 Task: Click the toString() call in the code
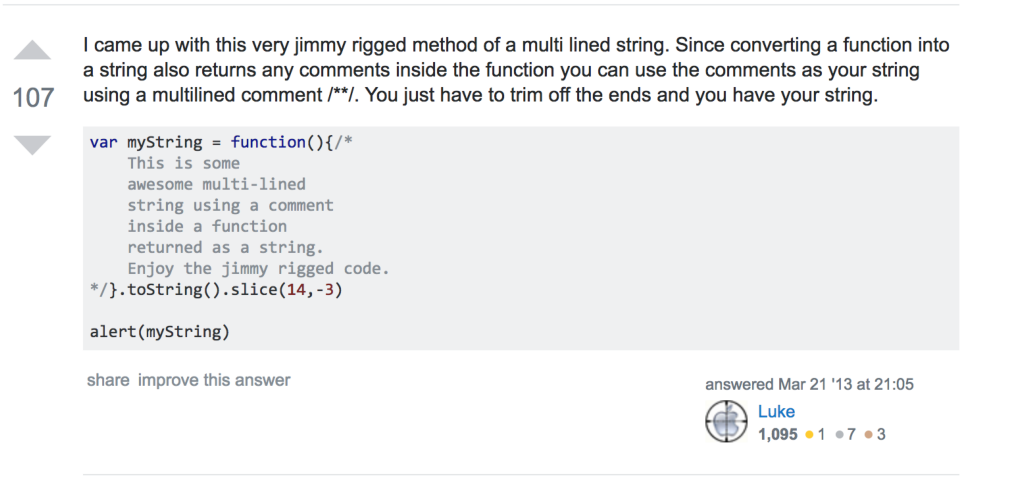[x=174, y=289]
